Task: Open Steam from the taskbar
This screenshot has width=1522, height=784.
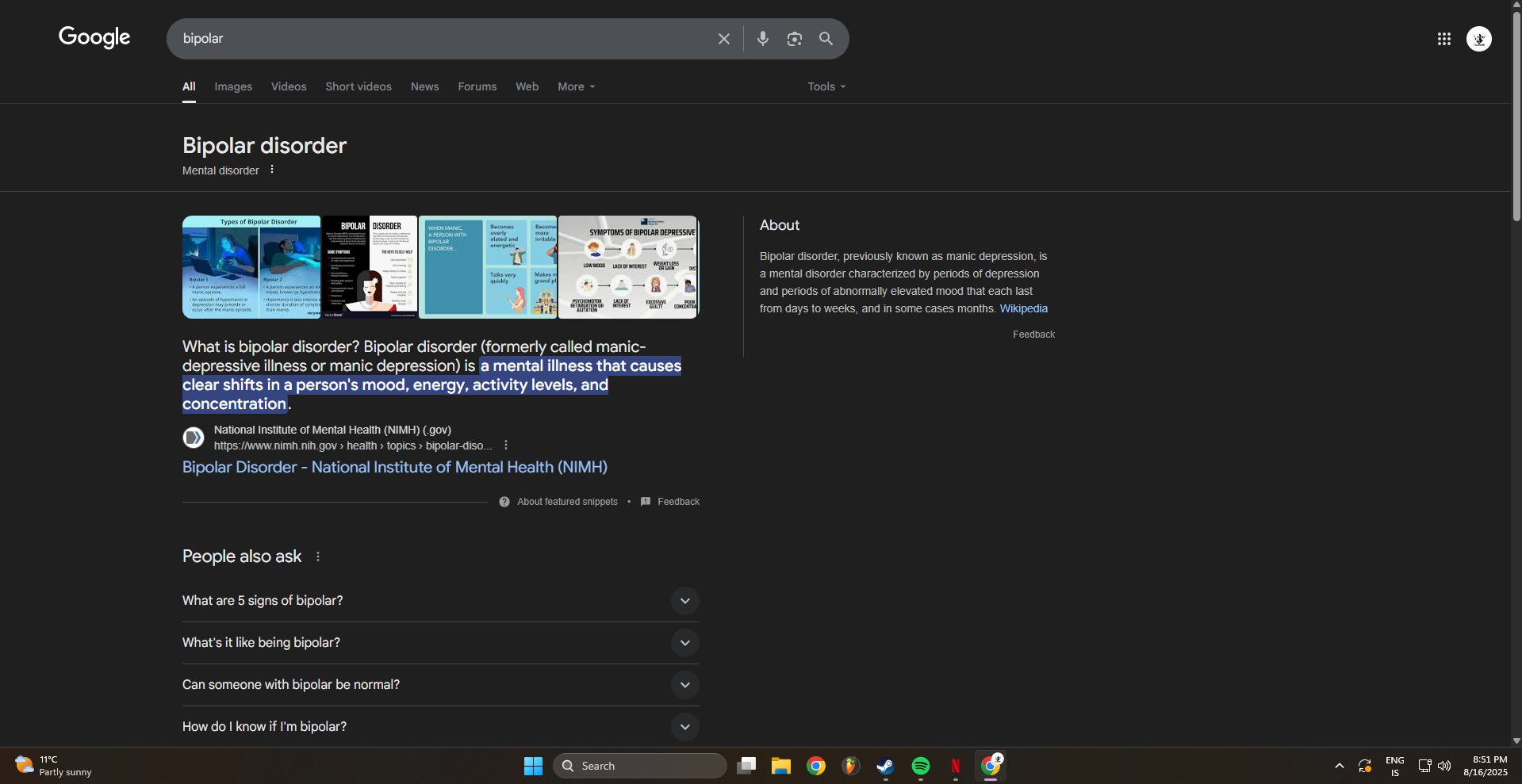Action: tap(885, 766)
